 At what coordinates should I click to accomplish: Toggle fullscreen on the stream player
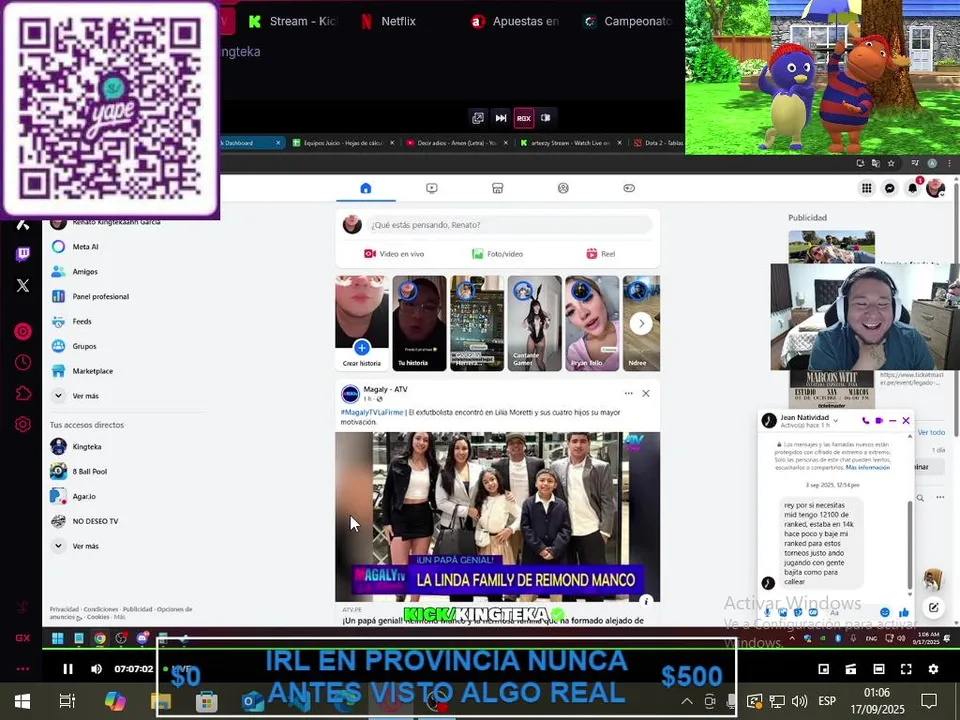pos(906,669)
